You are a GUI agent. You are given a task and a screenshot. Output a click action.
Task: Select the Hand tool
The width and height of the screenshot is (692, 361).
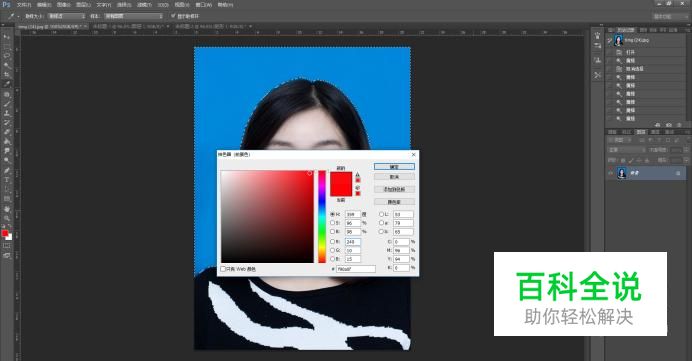7,208
